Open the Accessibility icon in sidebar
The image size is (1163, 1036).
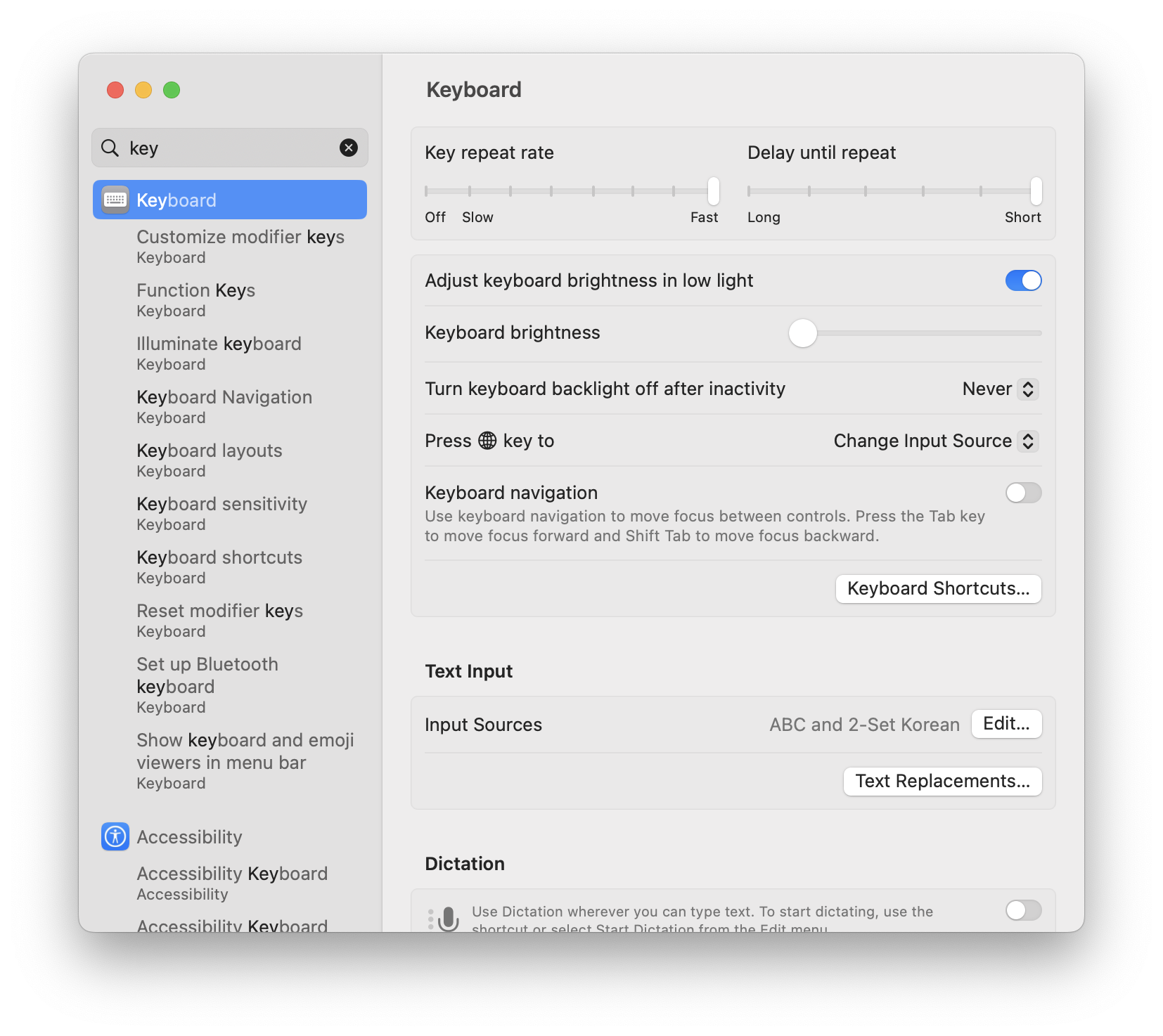tap(115, 836)
